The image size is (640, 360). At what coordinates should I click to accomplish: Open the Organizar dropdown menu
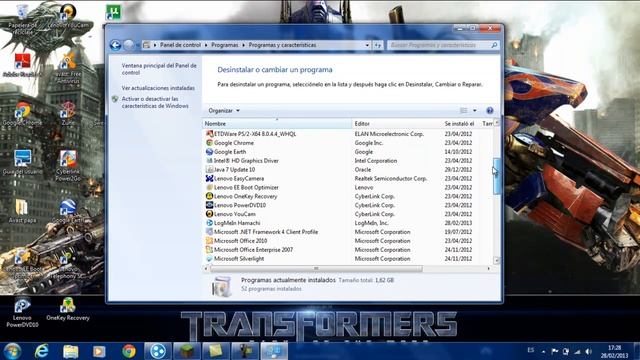(224, 111)
